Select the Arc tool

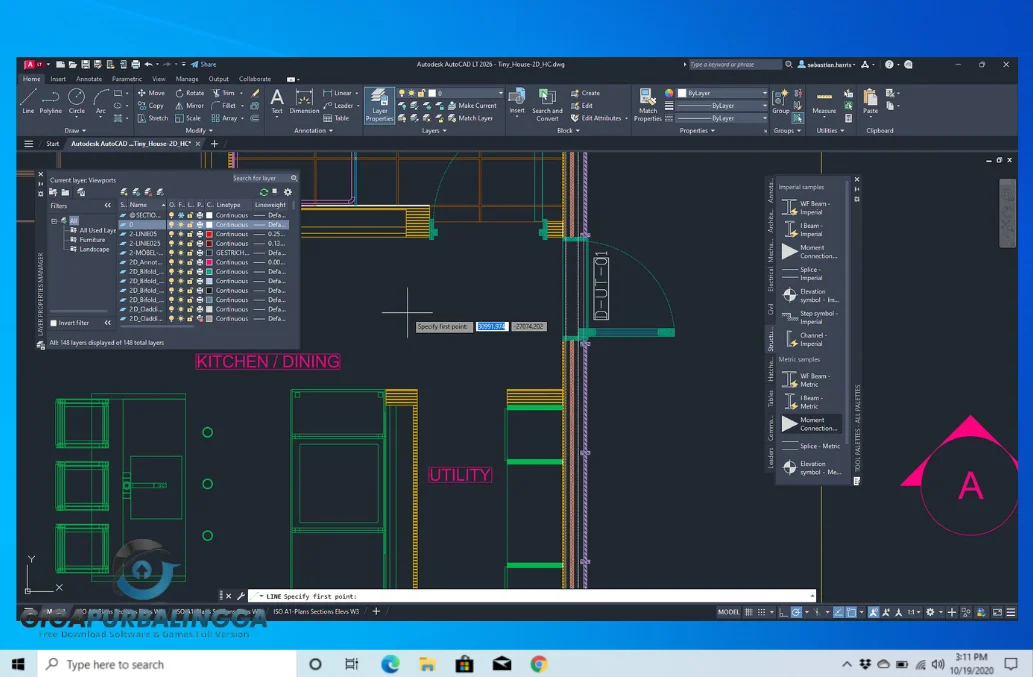100,101
